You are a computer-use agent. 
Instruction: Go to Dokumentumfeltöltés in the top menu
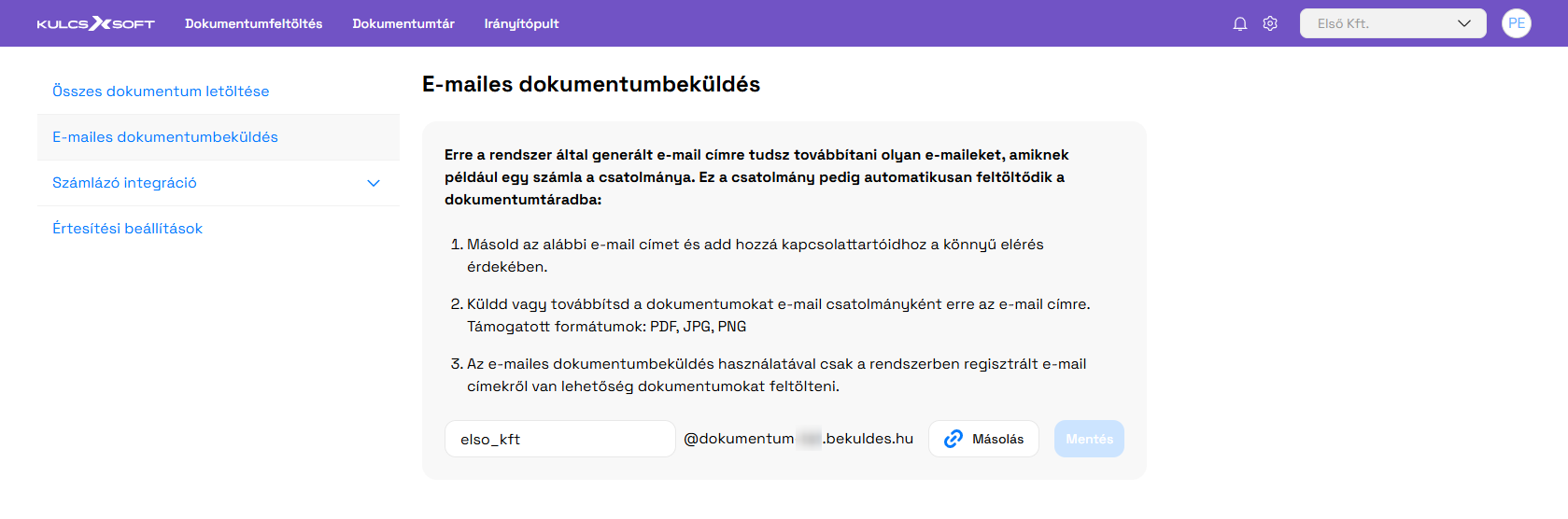point(253,23)
